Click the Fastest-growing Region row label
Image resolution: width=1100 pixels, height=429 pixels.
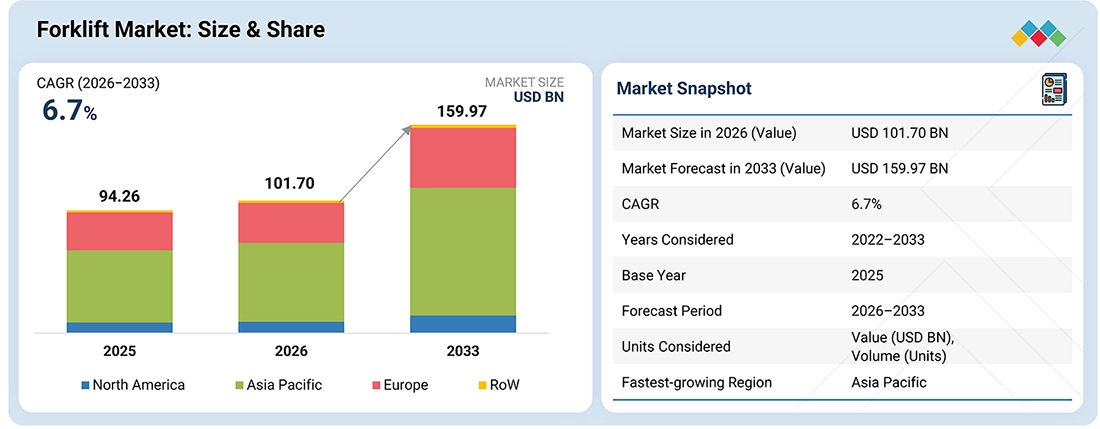click(697, 383)
